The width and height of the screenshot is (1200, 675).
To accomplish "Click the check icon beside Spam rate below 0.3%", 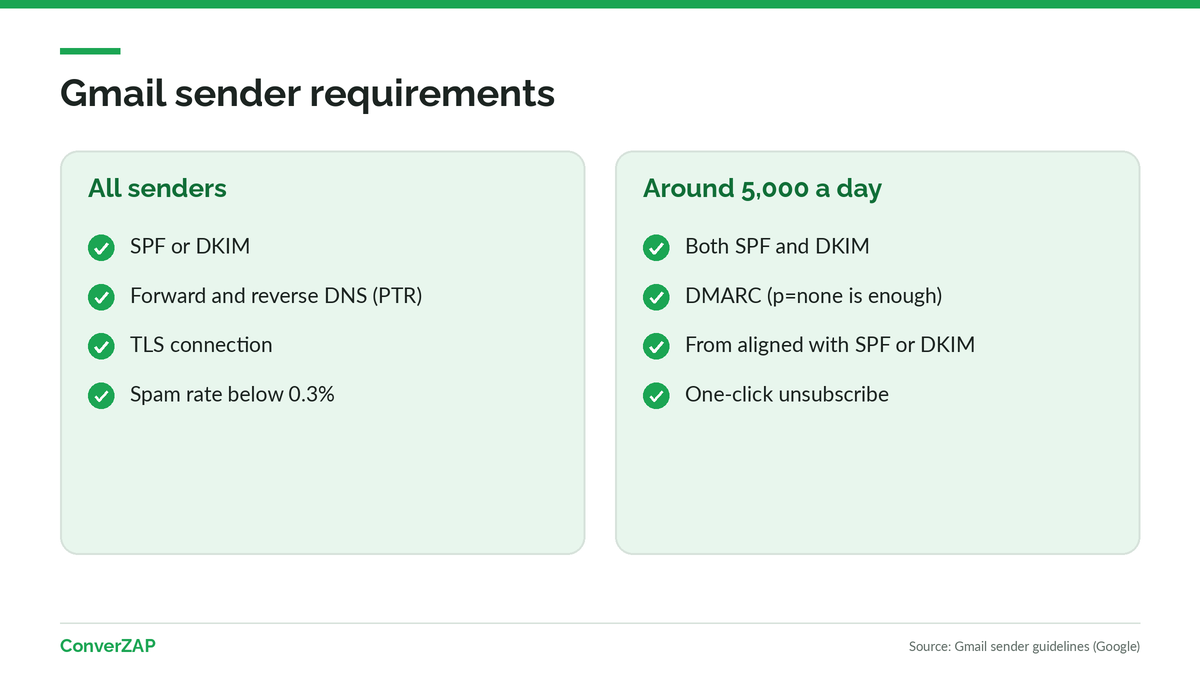I will tap(101, 396).
